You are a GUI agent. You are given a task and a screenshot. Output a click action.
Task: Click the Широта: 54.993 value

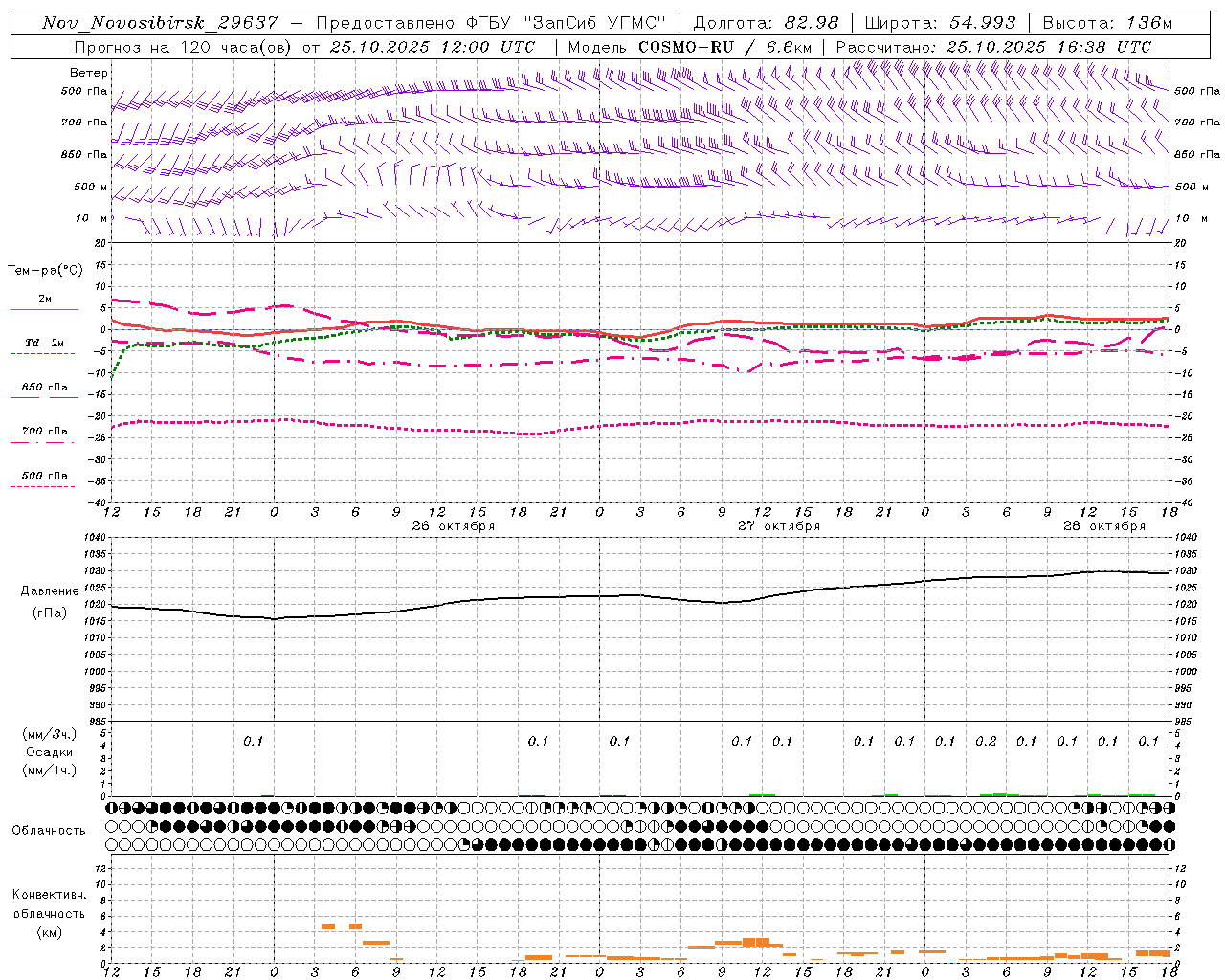pos(940,22)
